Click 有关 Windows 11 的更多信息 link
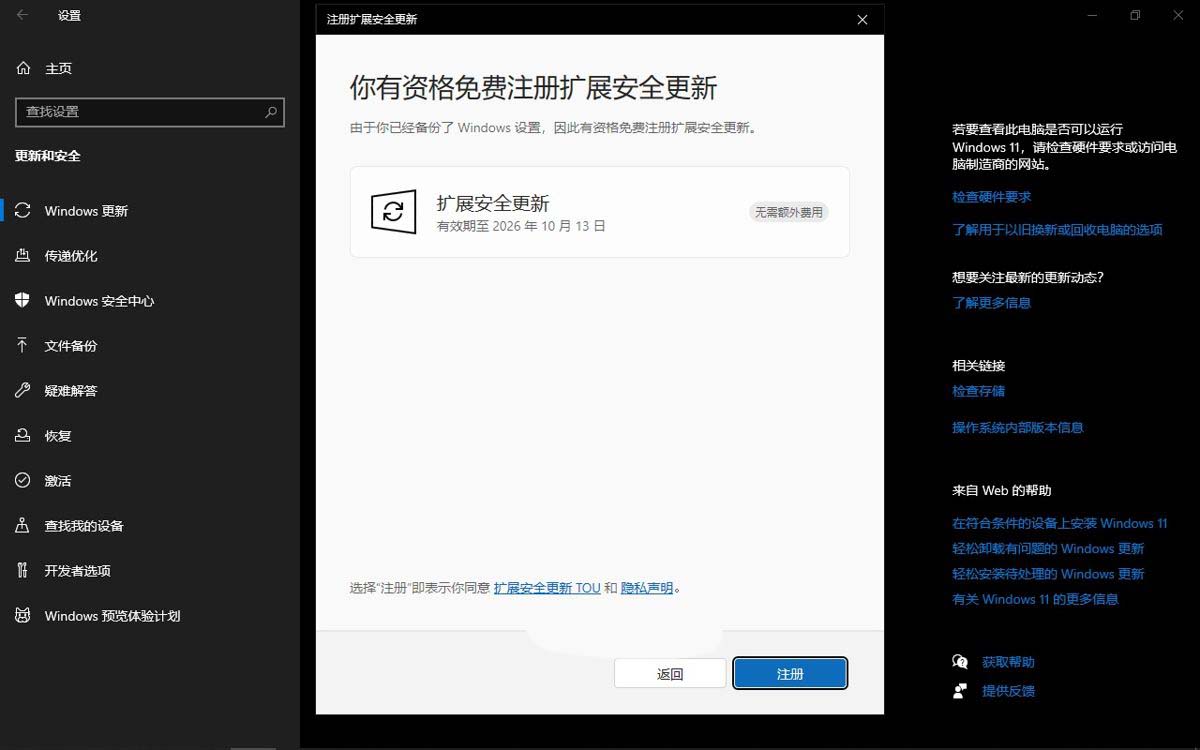This screenshot has width=1200, height=750. coord(1035,599)
